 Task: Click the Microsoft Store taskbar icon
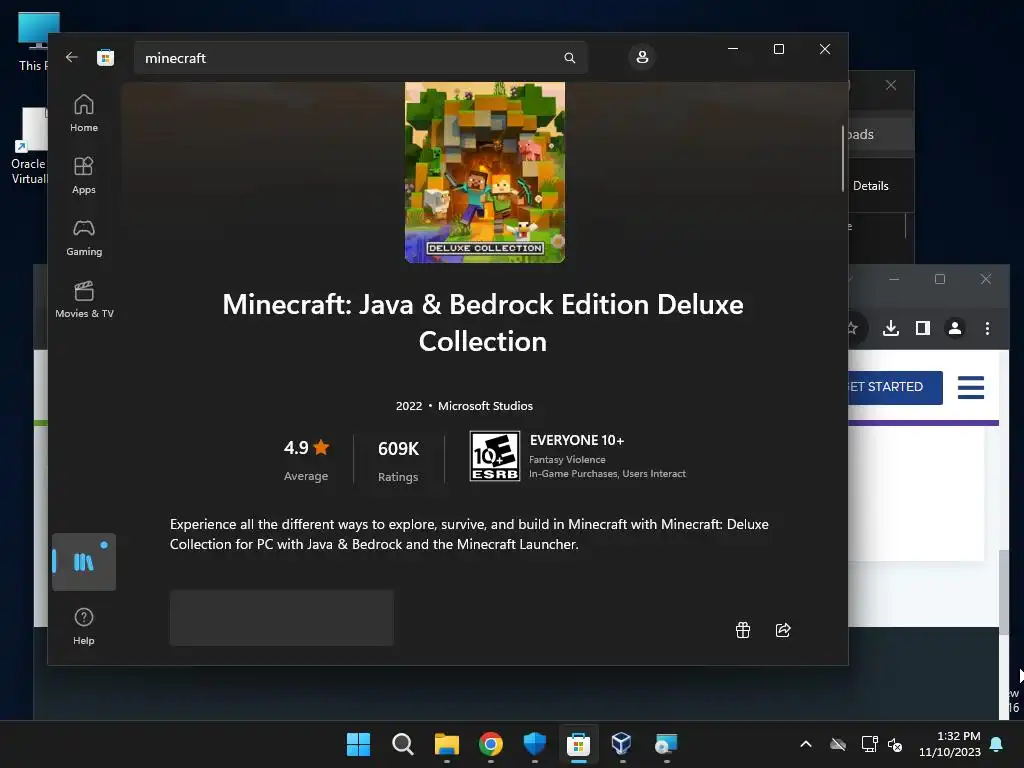pyautogui.click(x=579, y=744)
